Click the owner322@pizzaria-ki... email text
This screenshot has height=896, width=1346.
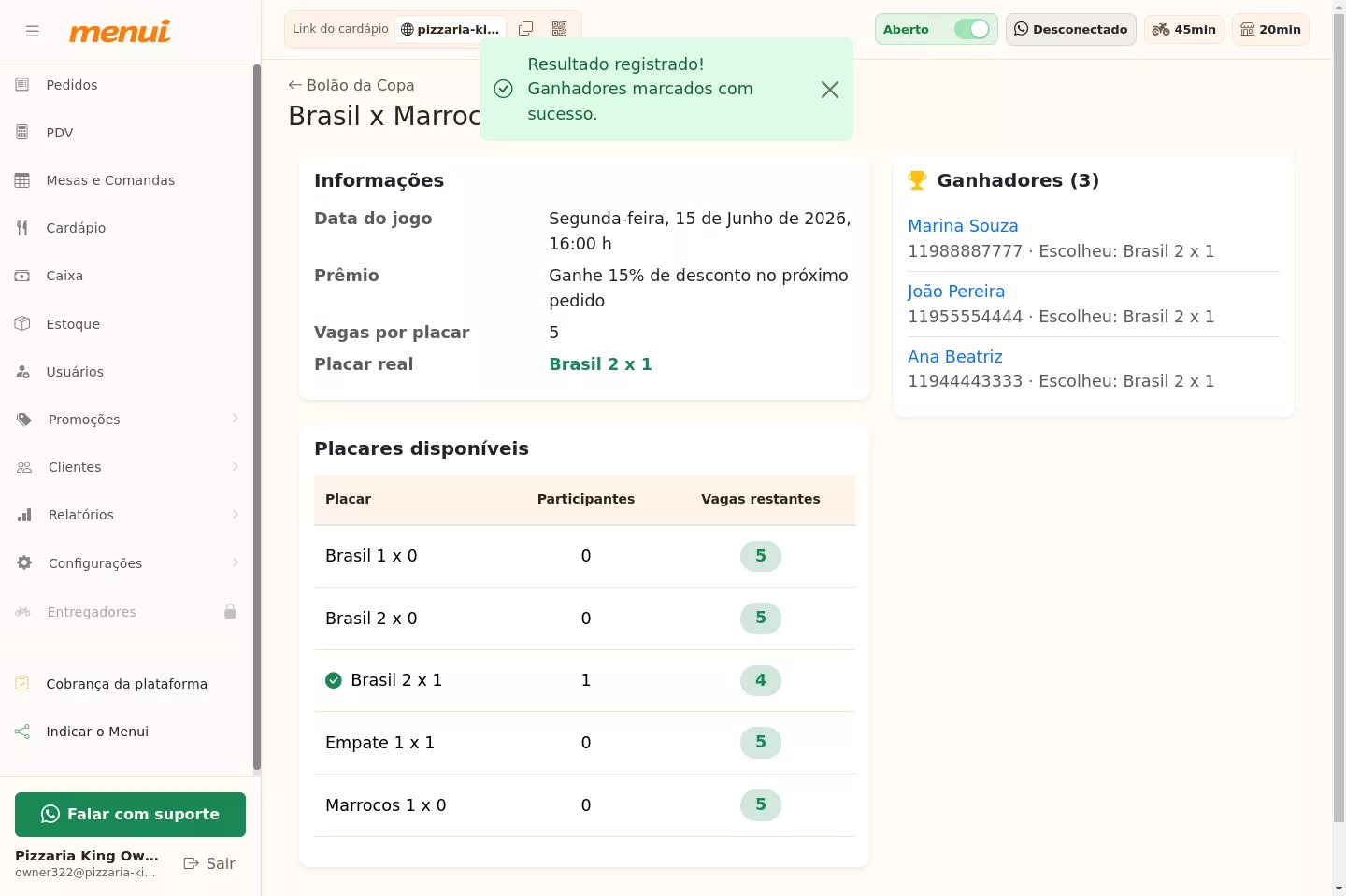pos(85,873)
